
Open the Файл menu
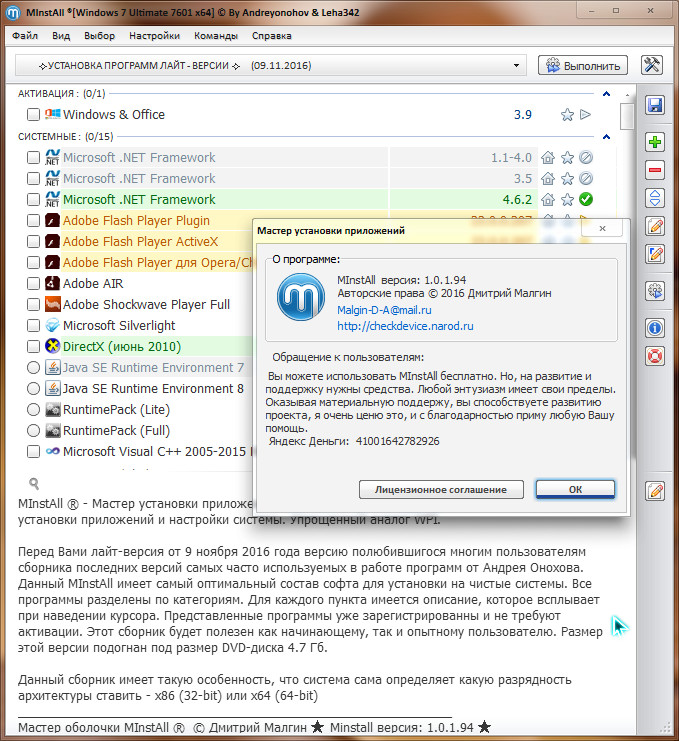point(25,36)
